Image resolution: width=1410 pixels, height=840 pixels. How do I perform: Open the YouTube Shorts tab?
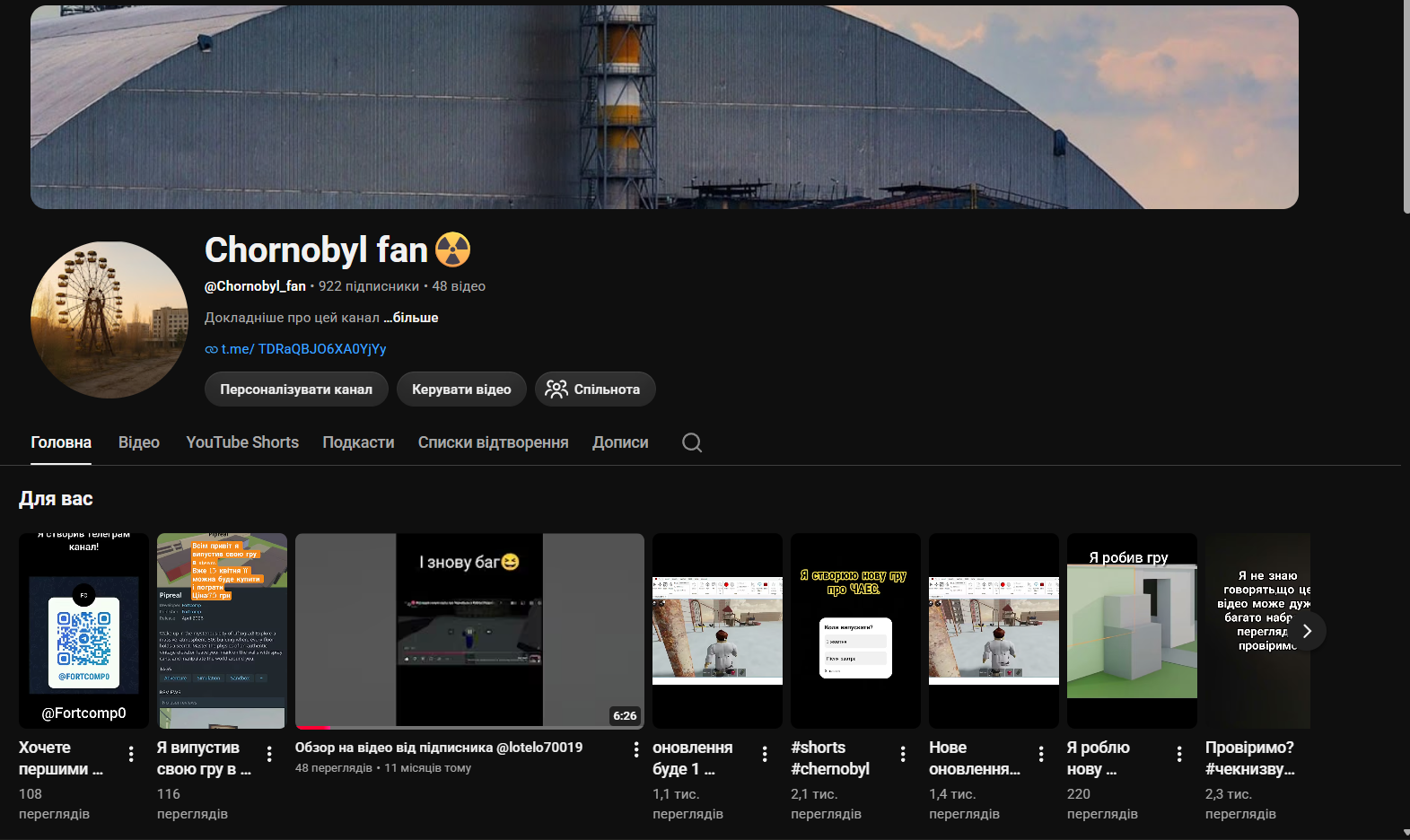pyautogui.click(x=242, y=442)
